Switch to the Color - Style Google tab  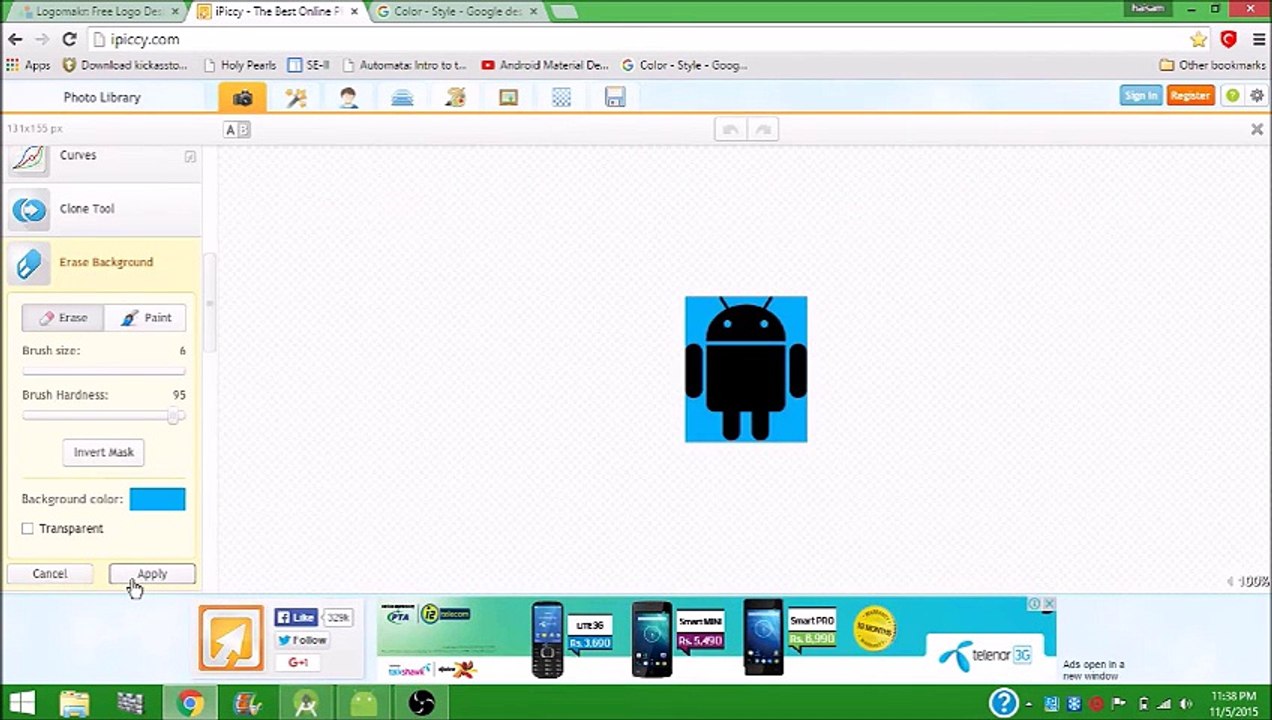(458, 12)
